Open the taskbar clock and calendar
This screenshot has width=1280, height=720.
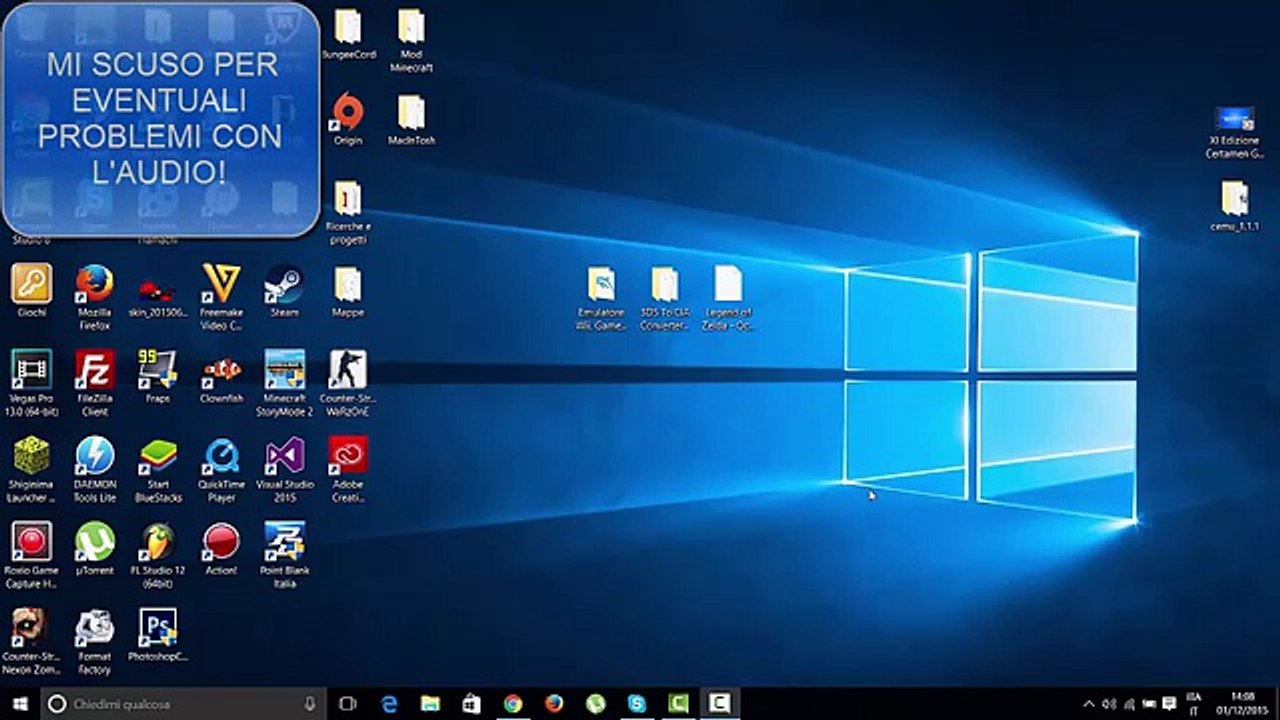(x=1243, y=704)
